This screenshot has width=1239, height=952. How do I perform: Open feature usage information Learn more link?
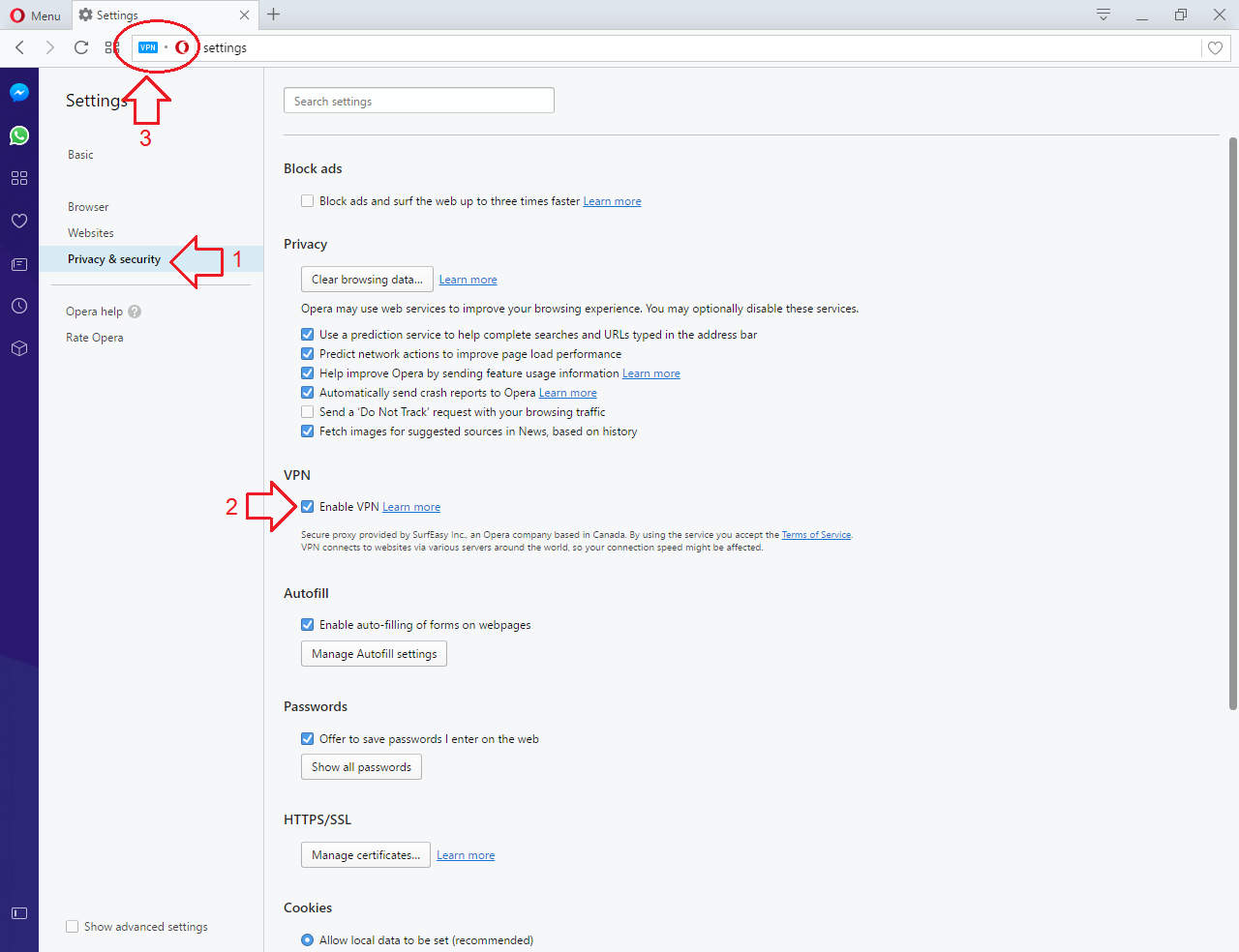click(x=650, y=373)
